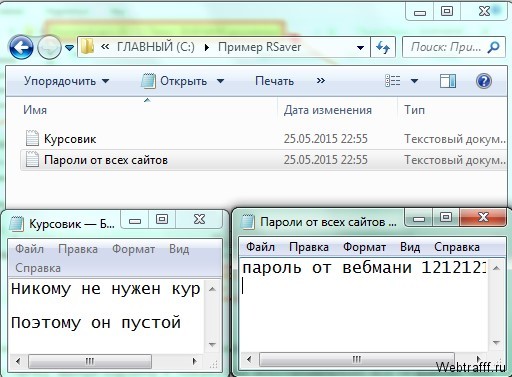Sort by the Тип column header
Image resolution: width=512 pixels, height=377 pixels.
point(414,110)
